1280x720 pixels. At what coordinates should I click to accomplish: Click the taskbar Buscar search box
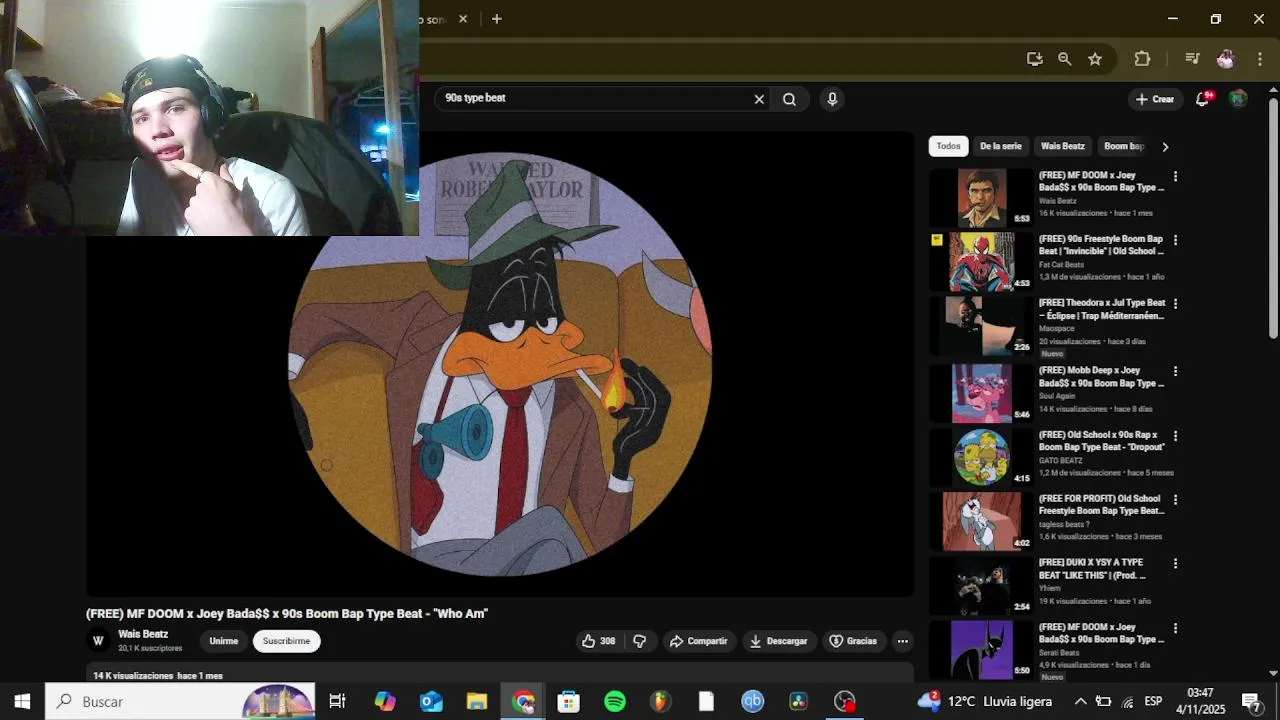click(x=180, y=701)
